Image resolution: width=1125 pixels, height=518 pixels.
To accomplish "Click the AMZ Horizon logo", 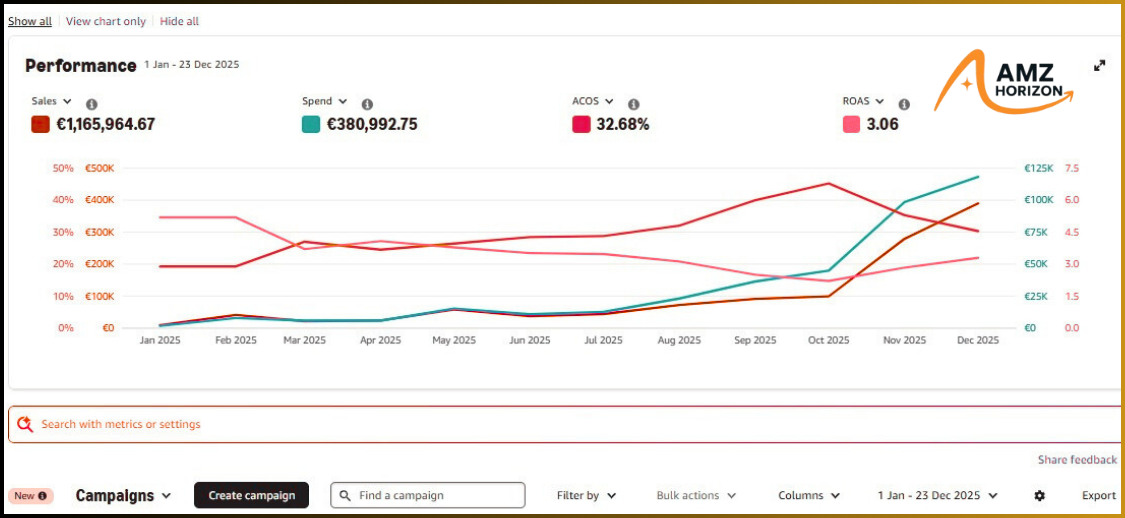I will point(1003,81).
